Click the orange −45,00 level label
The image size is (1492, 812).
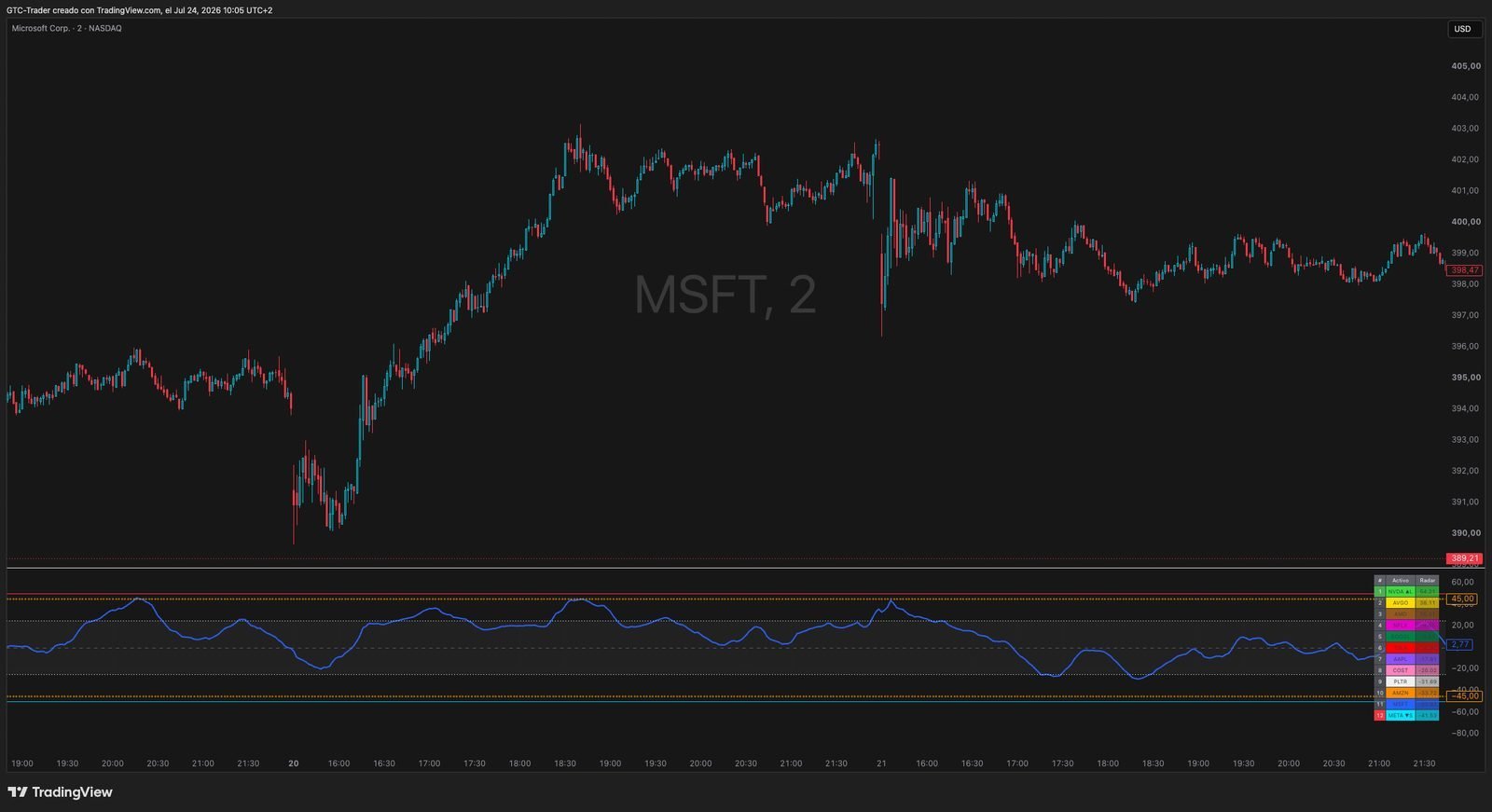1464,695
